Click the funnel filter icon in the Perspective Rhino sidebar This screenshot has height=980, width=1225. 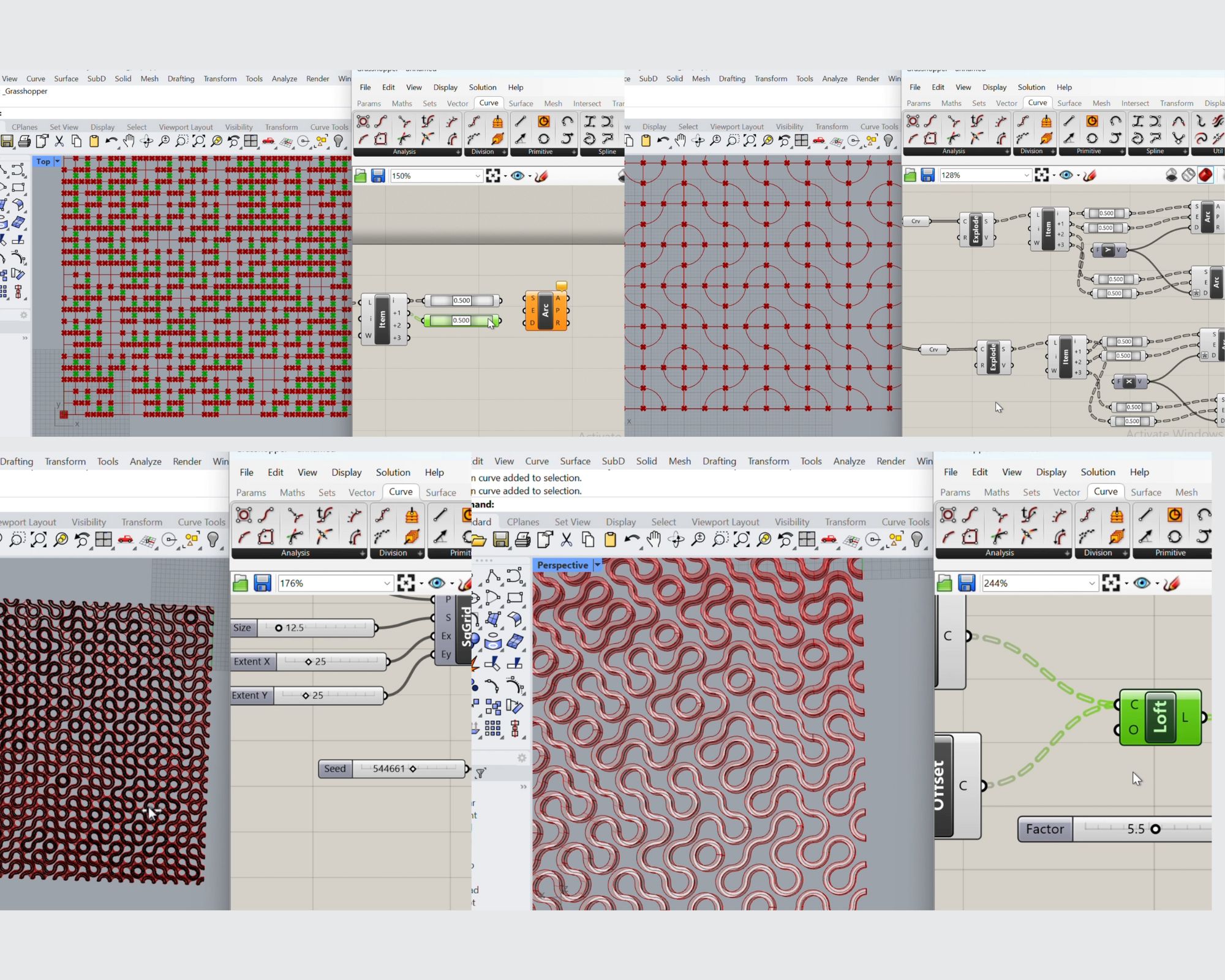[481, 774]
